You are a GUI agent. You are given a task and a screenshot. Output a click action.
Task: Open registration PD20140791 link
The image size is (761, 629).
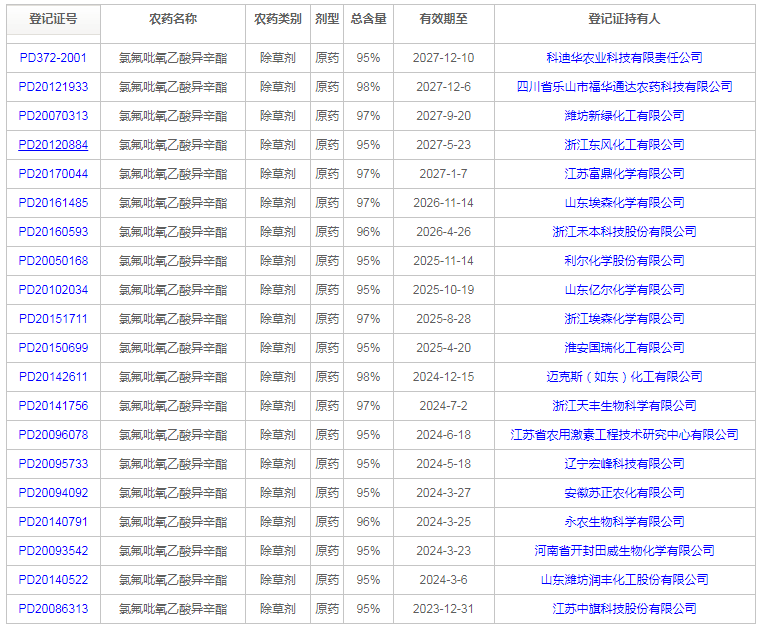[53, 522]
